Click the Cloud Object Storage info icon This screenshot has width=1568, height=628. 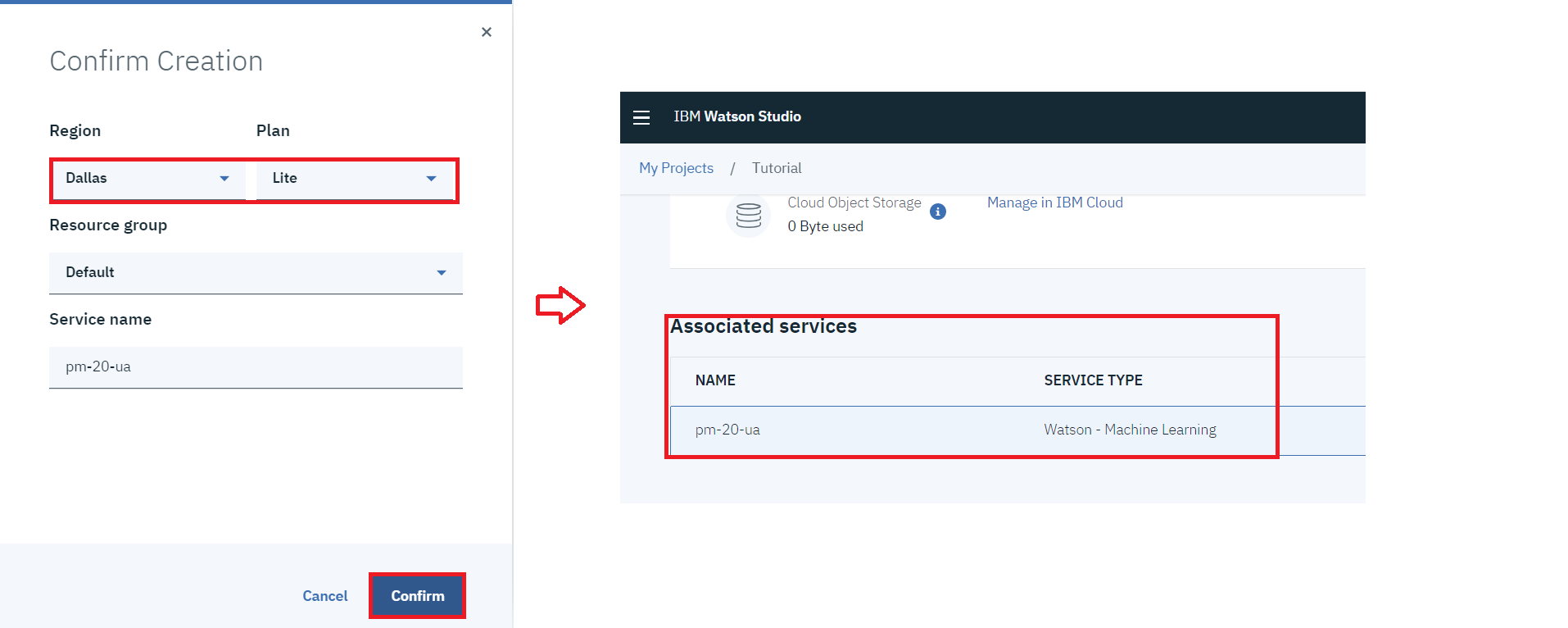click(938, 212)
